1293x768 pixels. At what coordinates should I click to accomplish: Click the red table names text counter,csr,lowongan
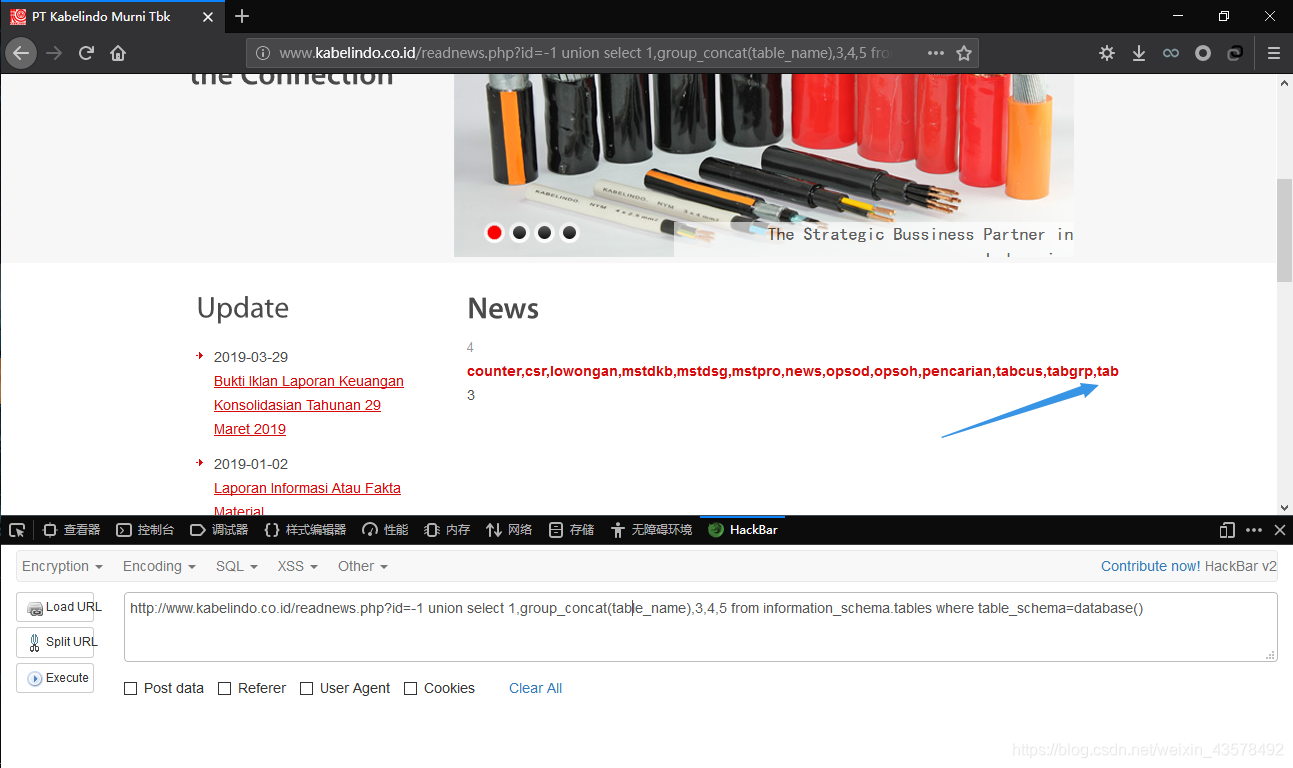click(792, 371)
